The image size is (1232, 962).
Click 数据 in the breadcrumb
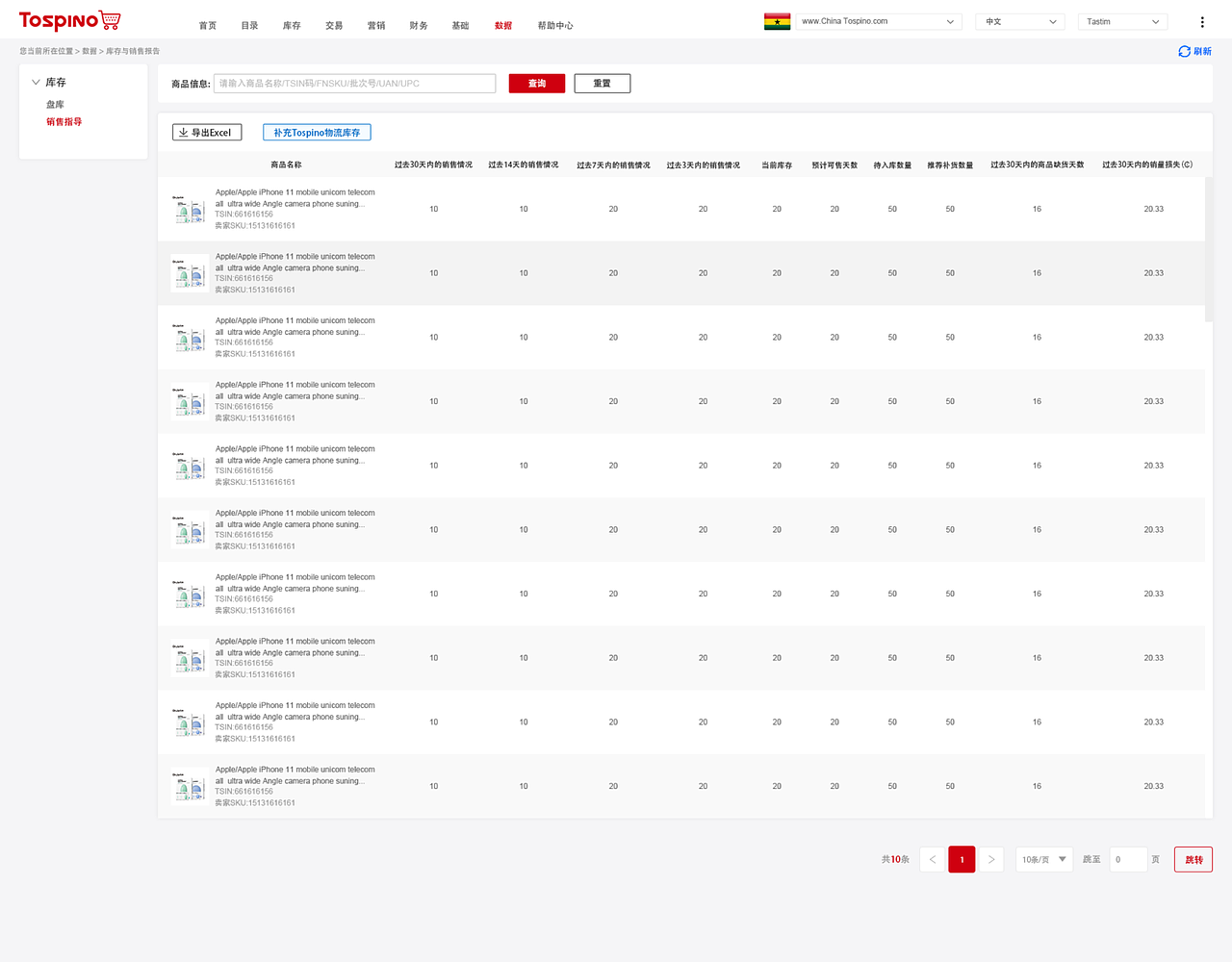tap(90, 51)
